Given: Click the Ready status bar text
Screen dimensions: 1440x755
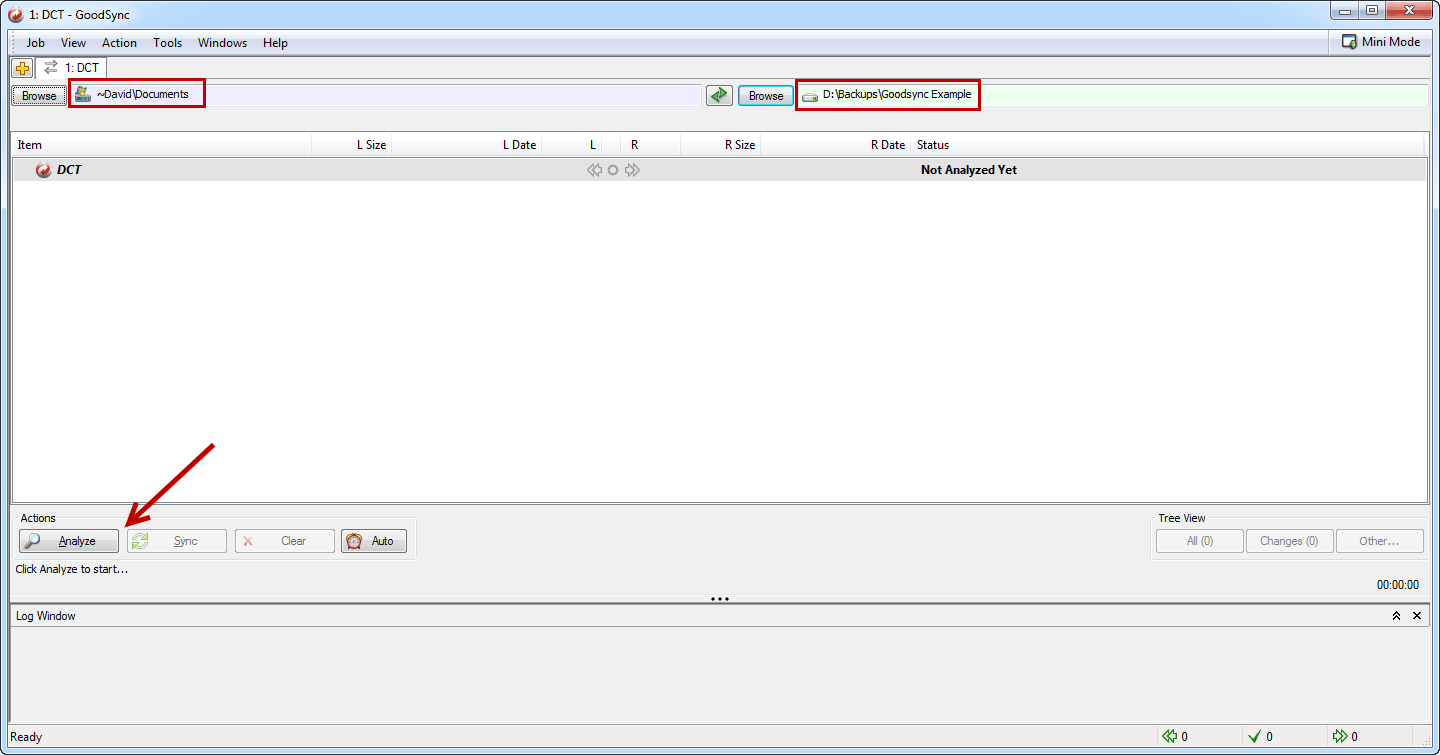Looking at the screenshot, I should pyautogui.click(x=26, y=737).
